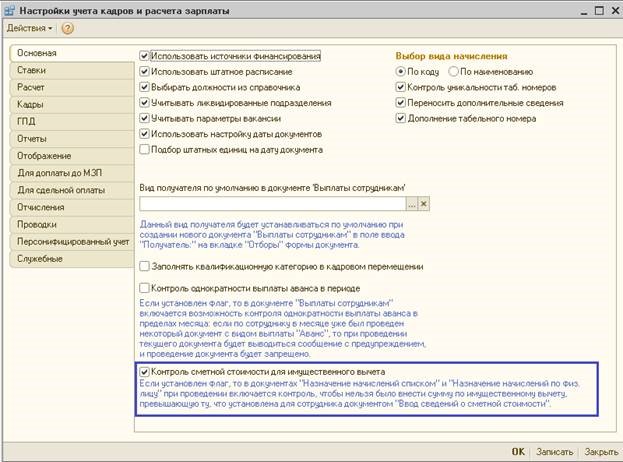This screenshot has width=623, height=462.
Task: Enable 'Контроль однократности выплаты аванса в периоде'
Action: pos(147,287)
